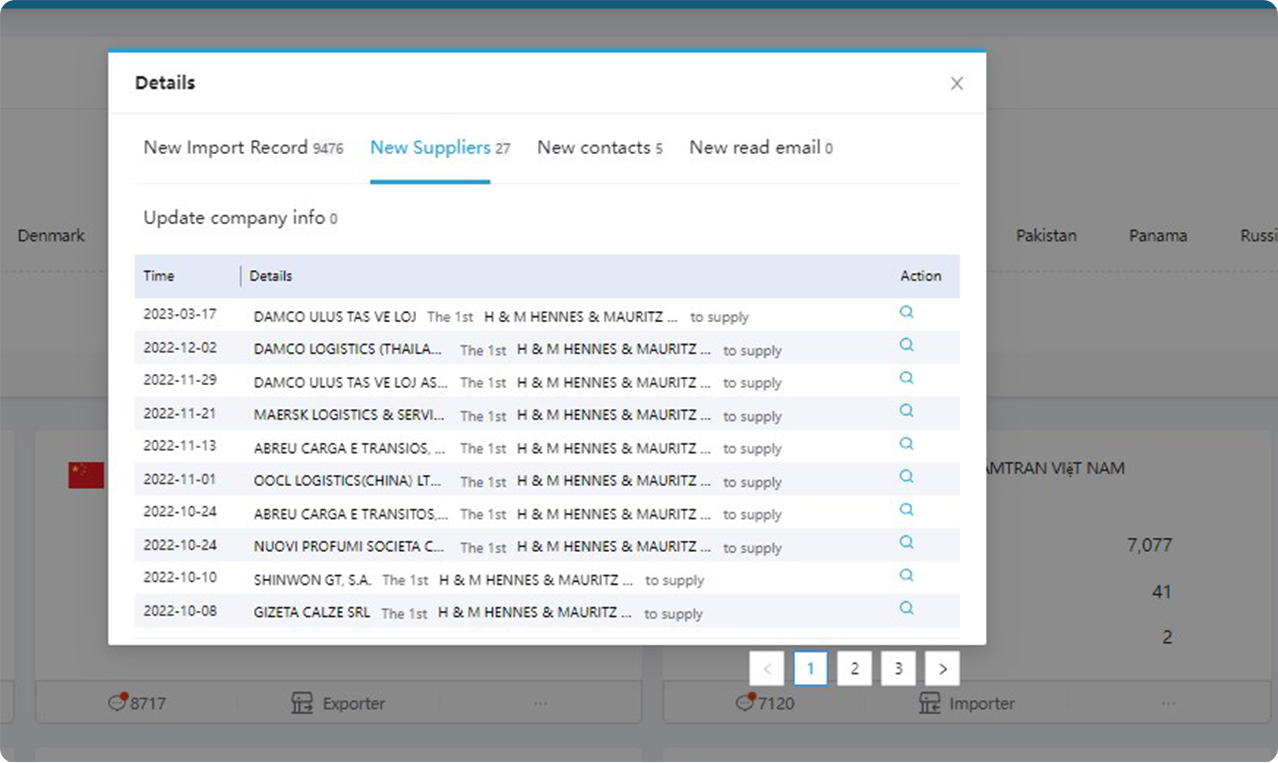Click the China flag on the background card

click(x=86, y=476)
